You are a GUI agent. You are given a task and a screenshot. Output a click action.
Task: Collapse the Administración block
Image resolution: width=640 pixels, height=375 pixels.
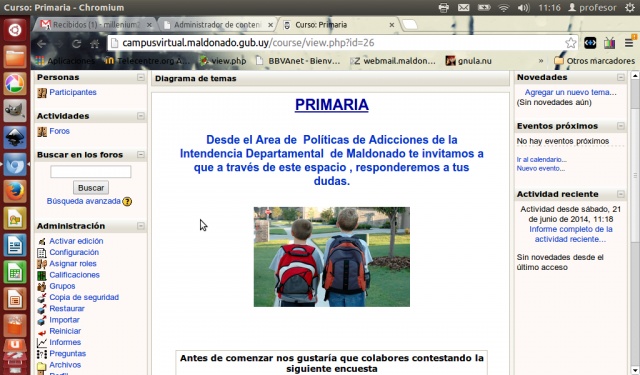(x=141, y=226)
